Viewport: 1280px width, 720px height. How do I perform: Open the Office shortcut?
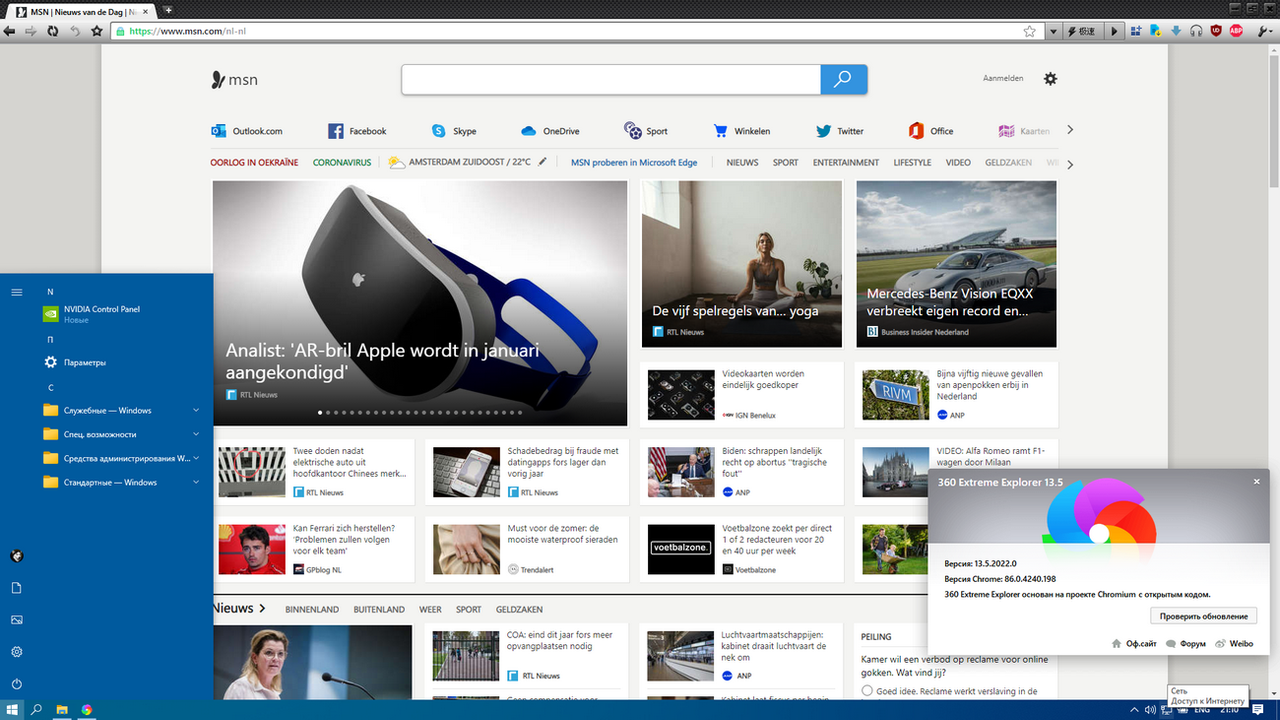pos(931,131)
